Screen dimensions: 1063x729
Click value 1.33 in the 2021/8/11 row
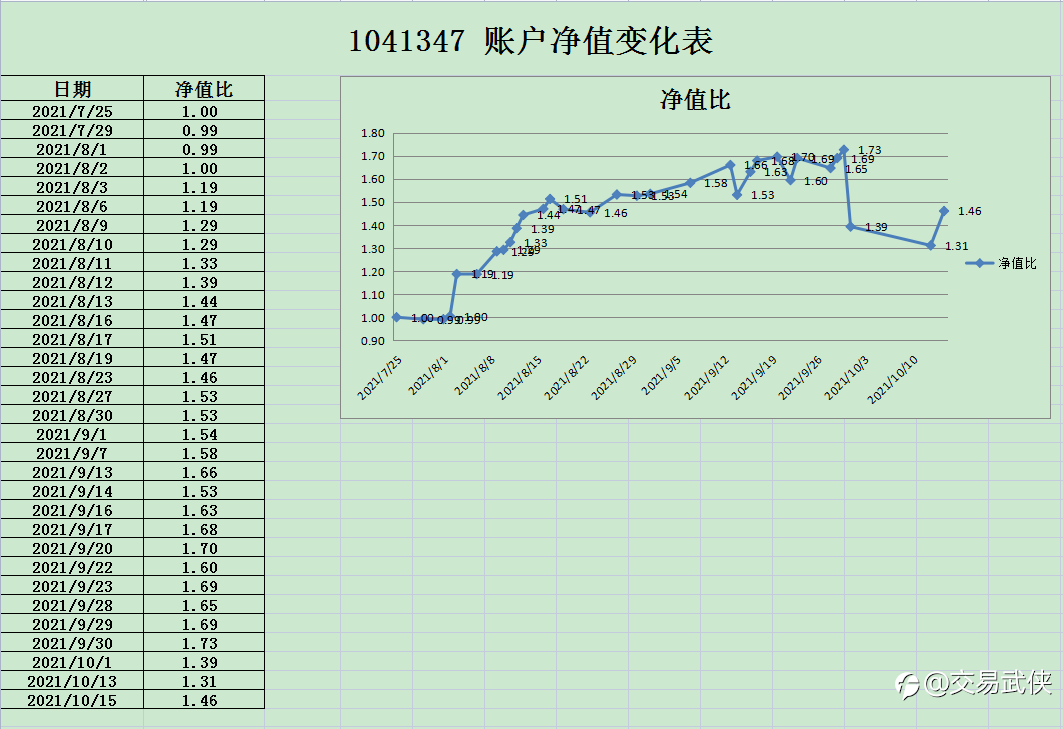click(x=203, y=263)
